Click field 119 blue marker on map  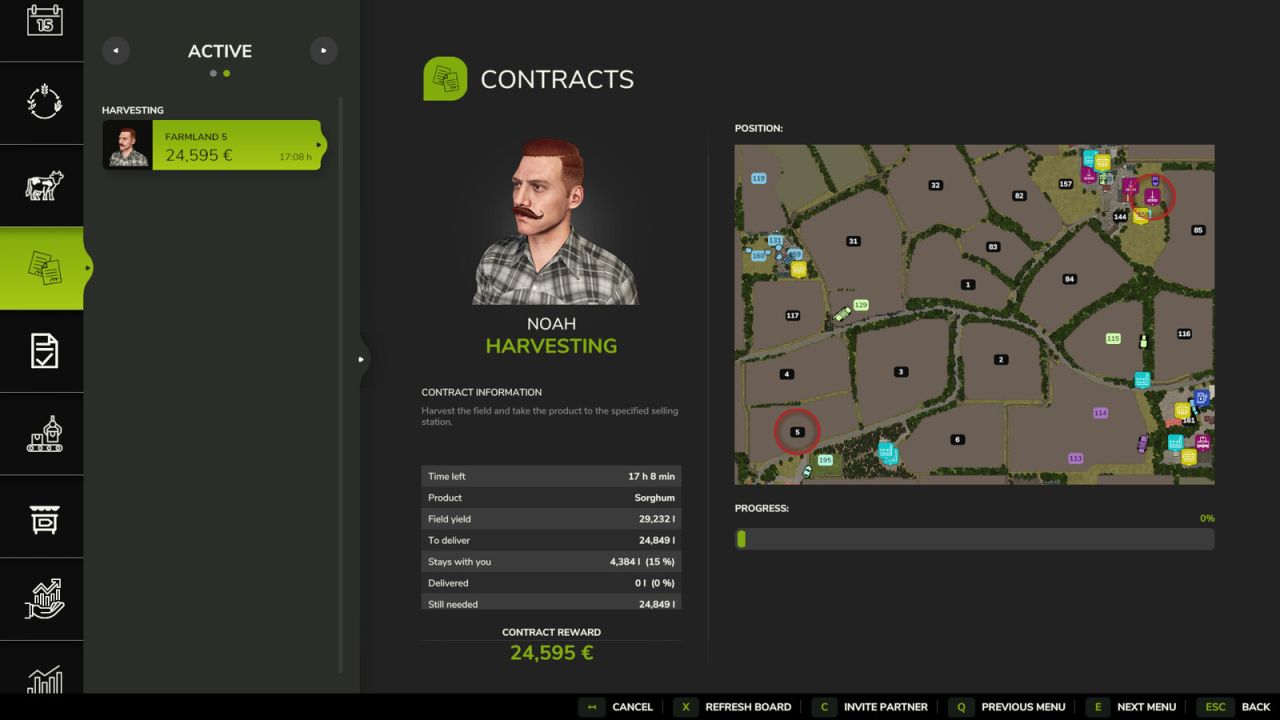click(758, 178)
